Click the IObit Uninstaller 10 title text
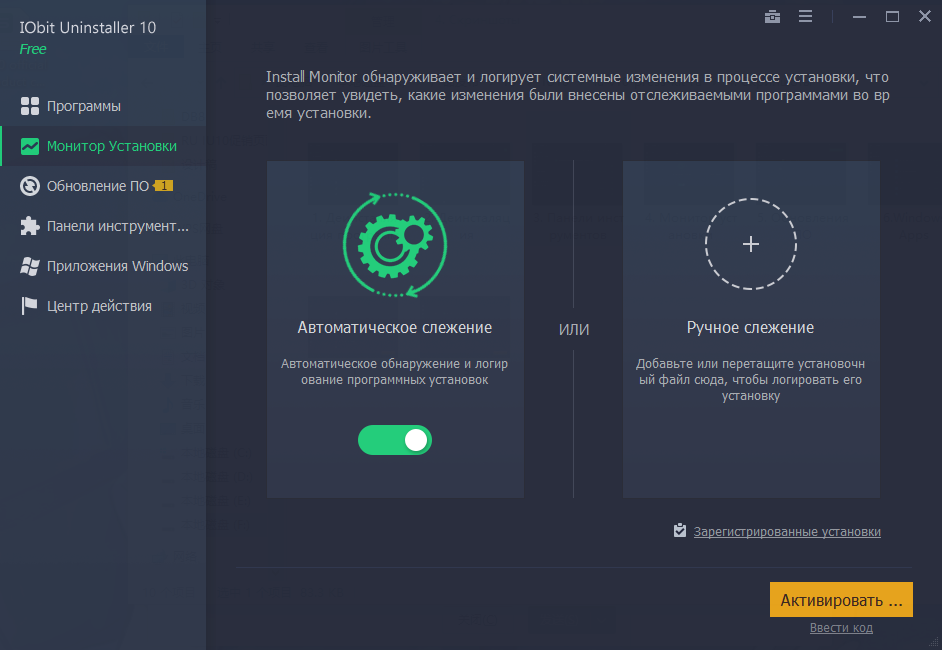 pyautogui.click(x=88, y=28)
